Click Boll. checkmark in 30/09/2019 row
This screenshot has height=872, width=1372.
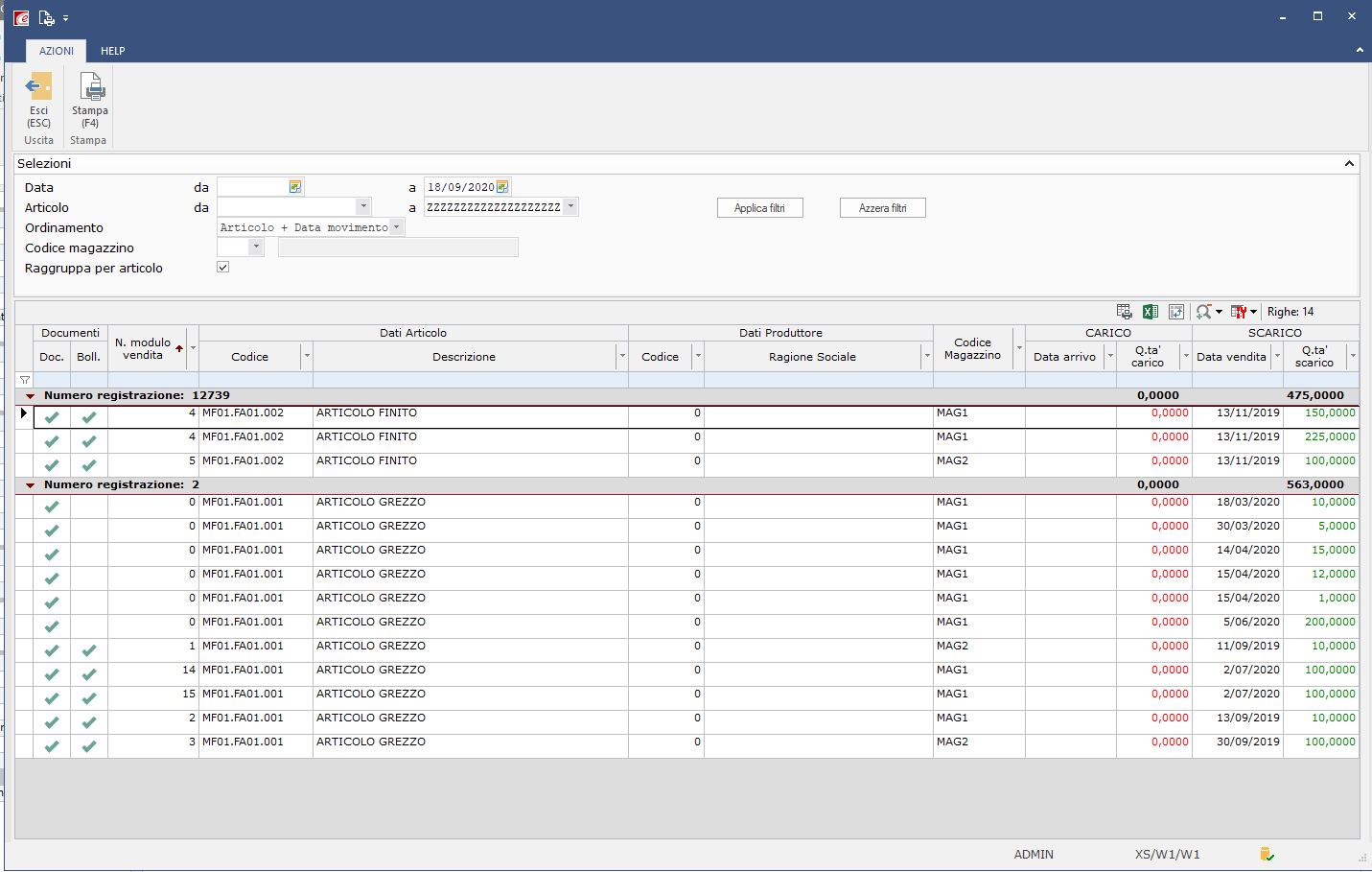coord(89,746)
